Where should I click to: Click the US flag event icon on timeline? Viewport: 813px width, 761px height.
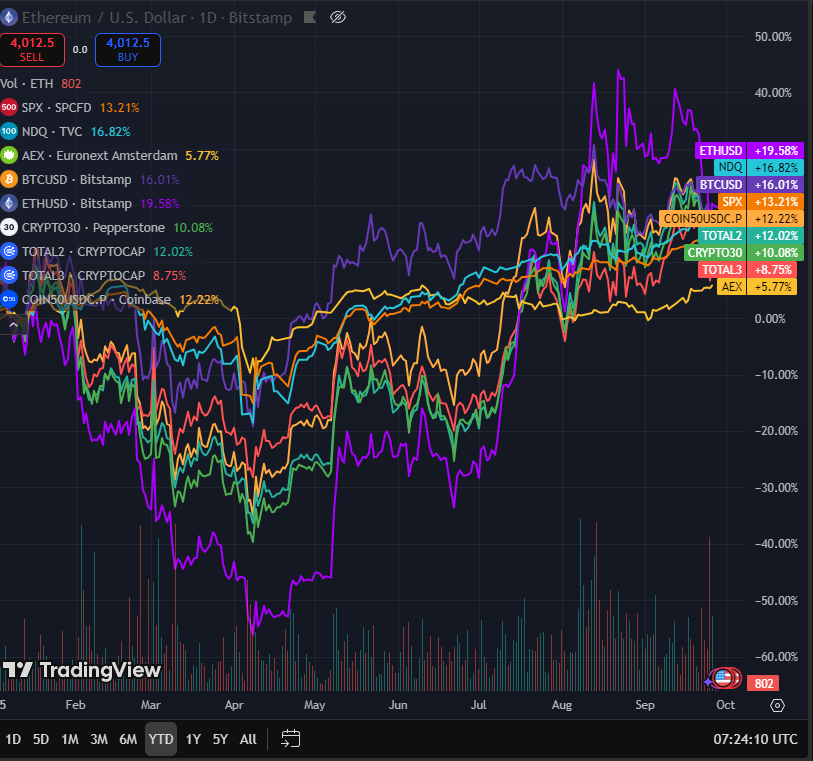click(723, 678)
